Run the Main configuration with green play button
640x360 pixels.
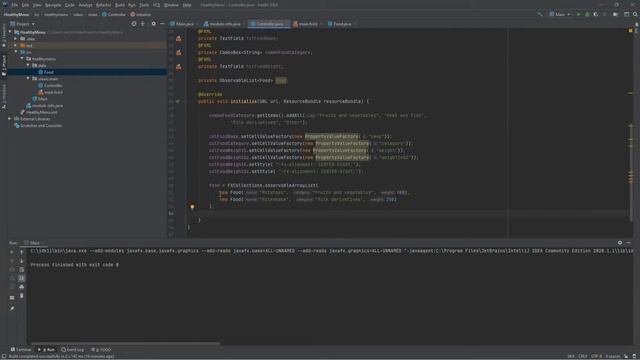[578, 14]
